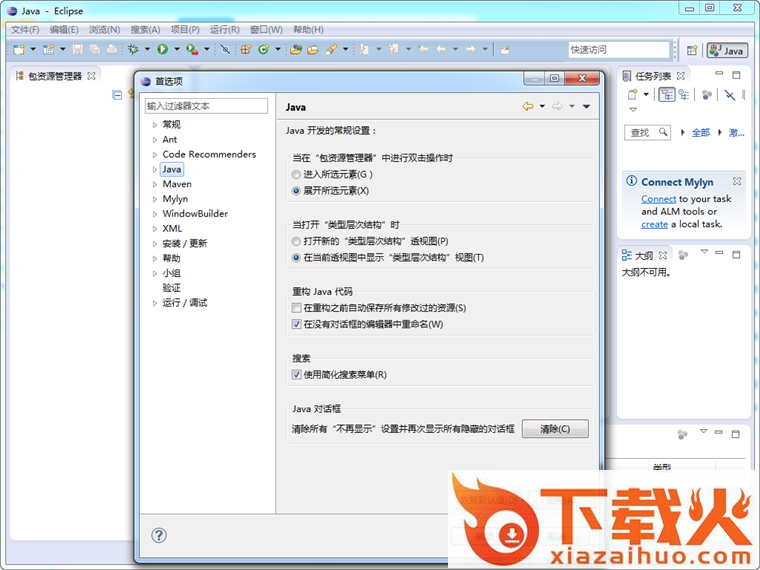Click the Back navigation arrow in main toolbar
Viewport: 760px width, 570px height.
(441, 49)
